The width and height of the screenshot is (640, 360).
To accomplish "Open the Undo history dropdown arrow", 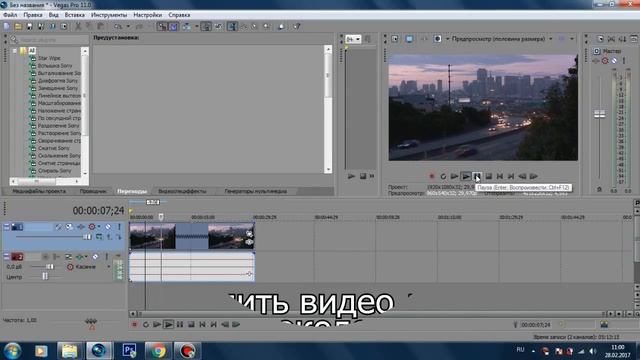I will 128,27.
